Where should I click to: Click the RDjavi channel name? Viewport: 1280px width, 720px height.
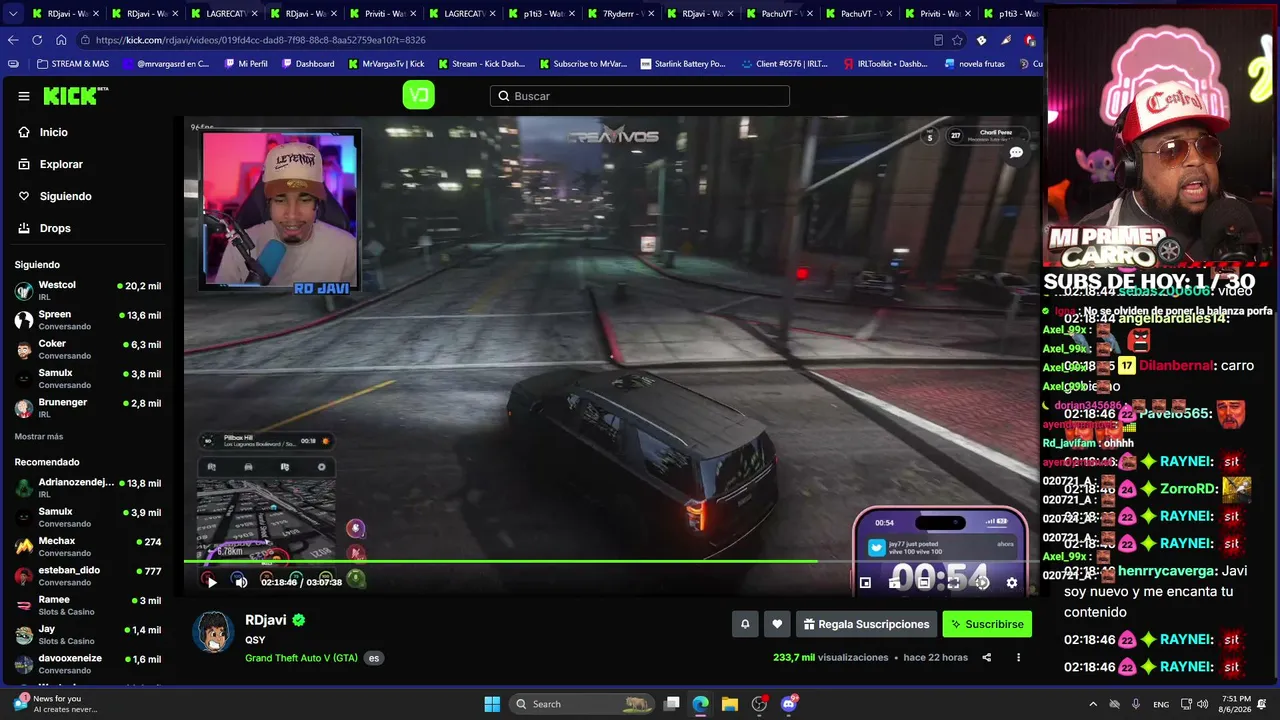coord(265,620)
